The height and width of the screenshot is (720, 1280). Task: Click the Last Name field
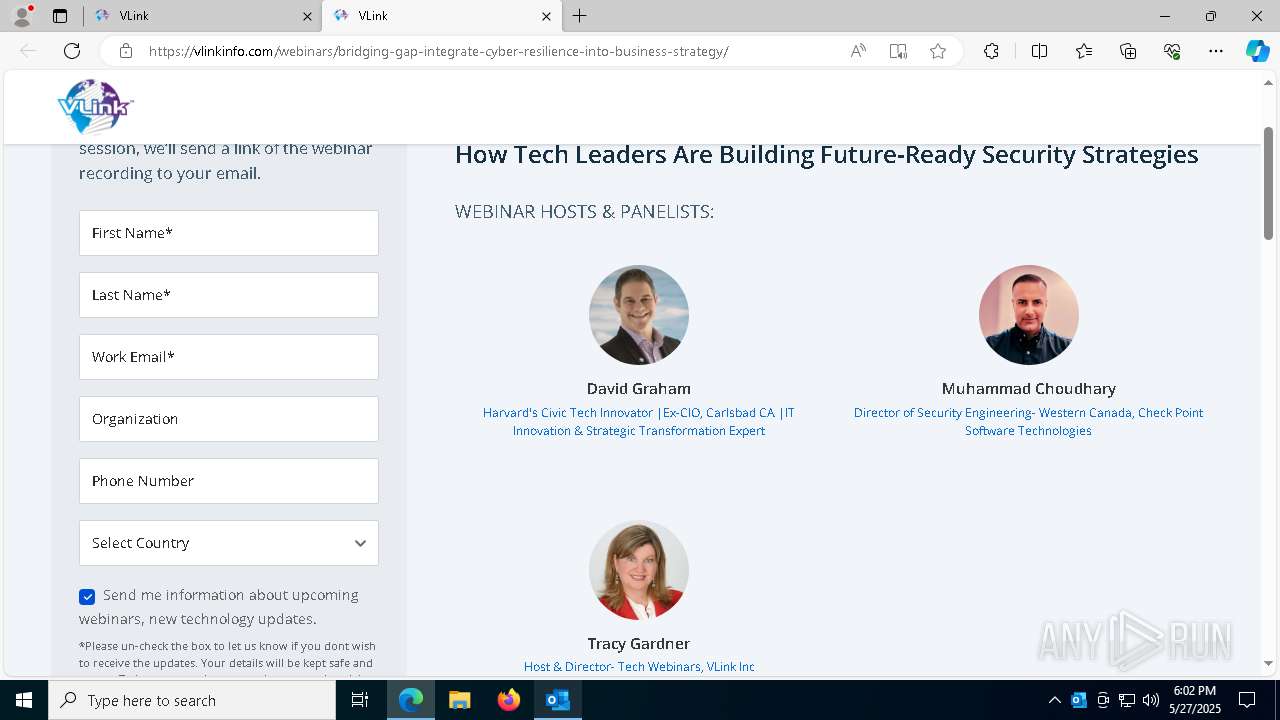tap(229, 295)
